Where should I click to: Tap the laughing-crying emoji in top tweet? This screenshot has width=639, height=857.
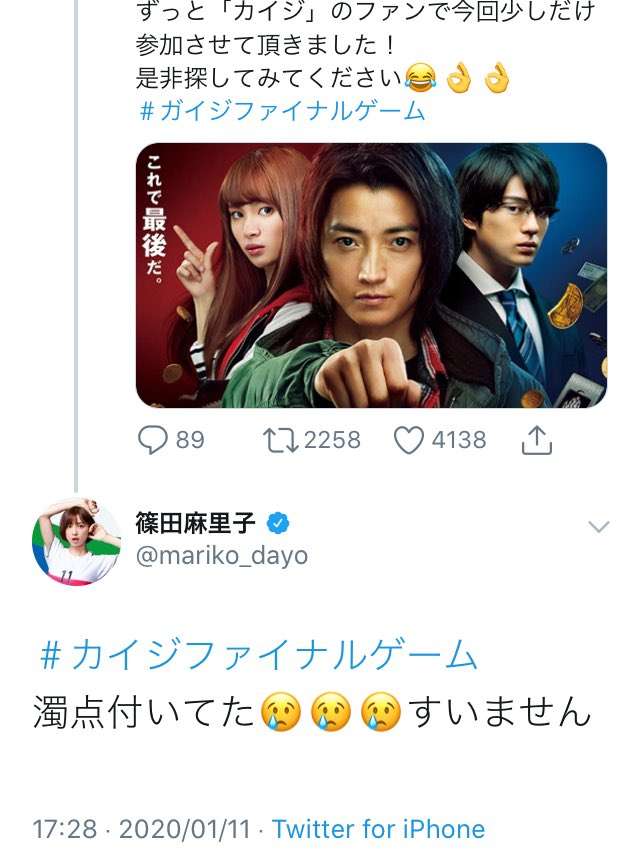point(422,77)
